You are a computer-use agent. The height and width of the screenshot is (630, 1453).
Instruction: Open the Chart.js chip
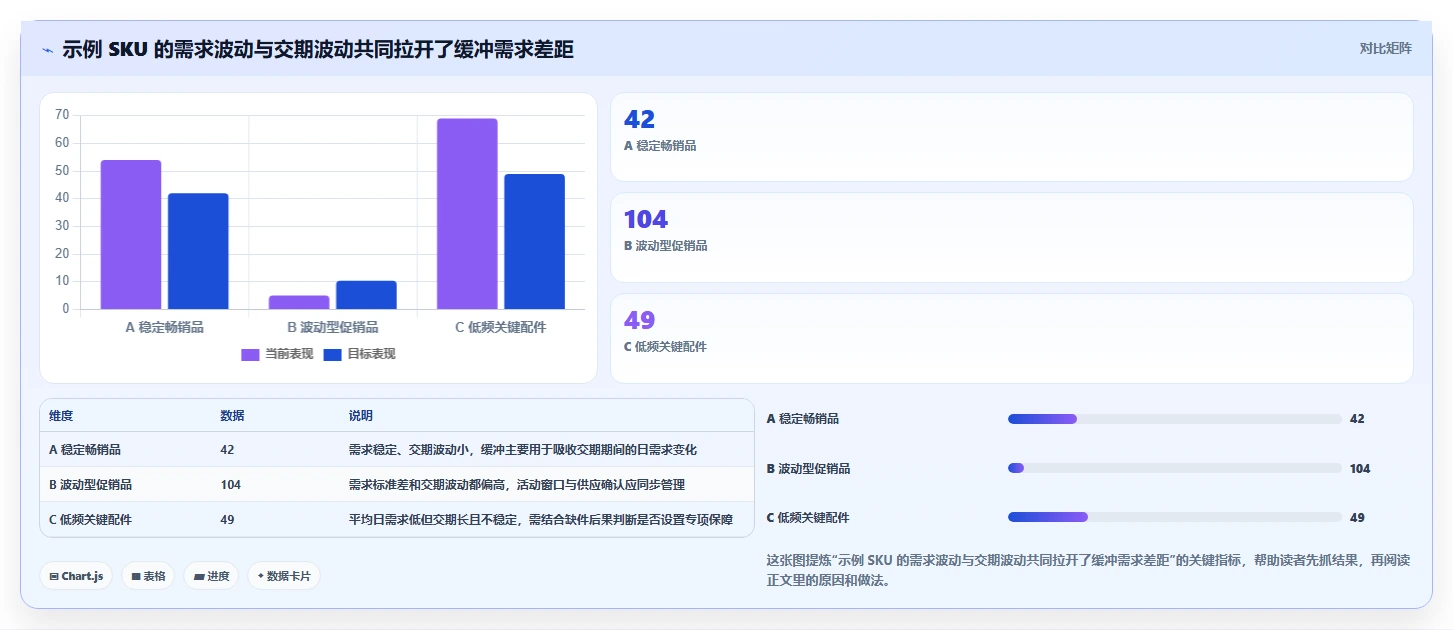76,576
